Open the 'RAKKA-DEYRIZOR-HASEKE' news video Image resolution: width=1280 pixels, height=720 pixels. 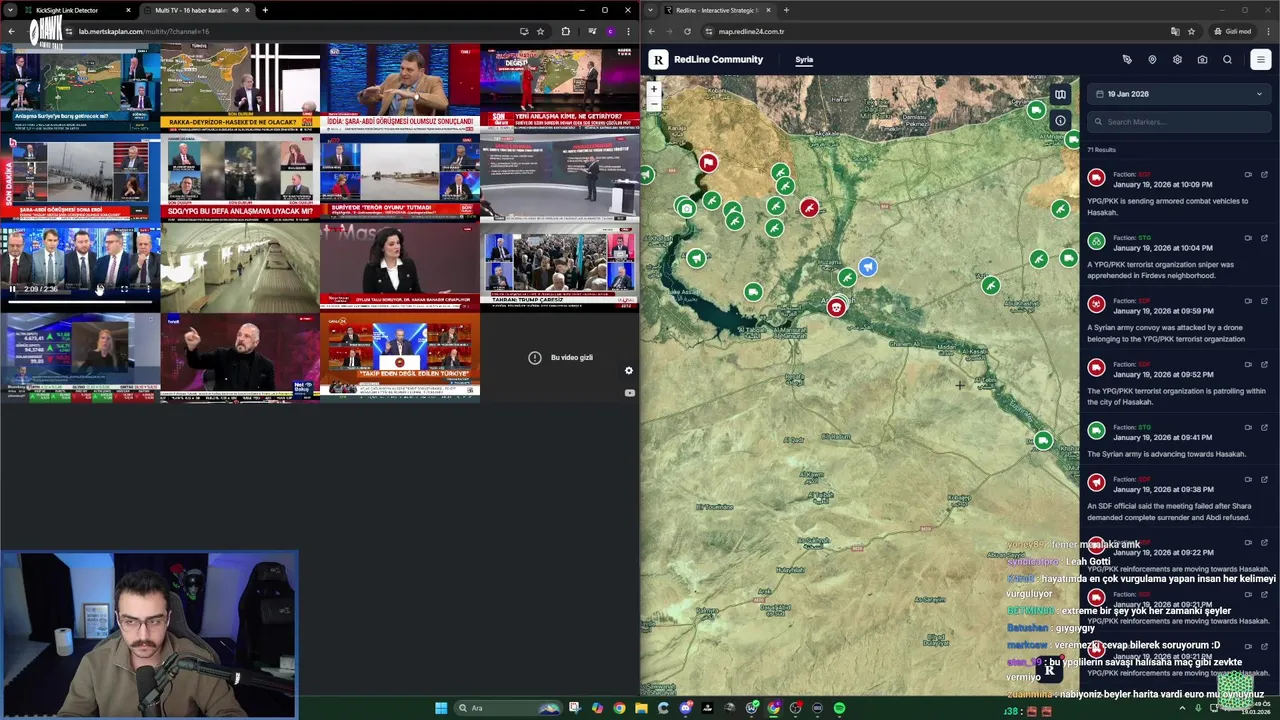click(240, 88)
